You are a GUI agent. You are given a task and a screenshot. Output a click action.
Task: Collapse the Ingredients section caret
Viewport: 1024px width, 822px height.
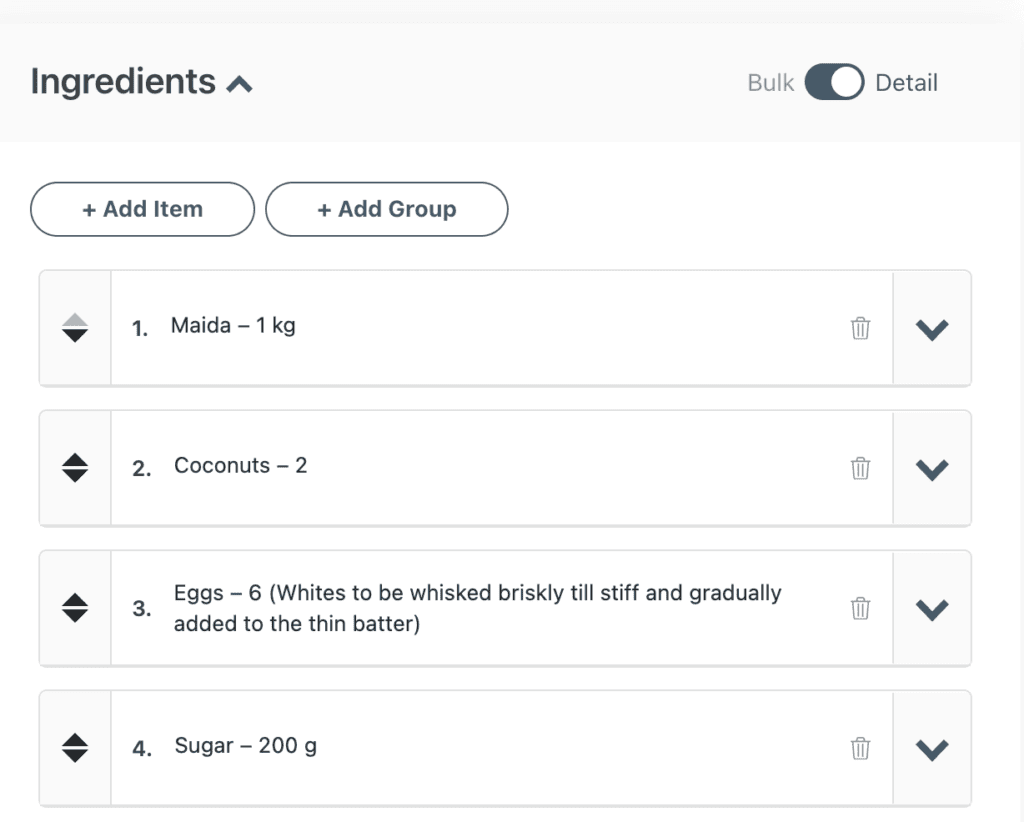tap(239, 85)
